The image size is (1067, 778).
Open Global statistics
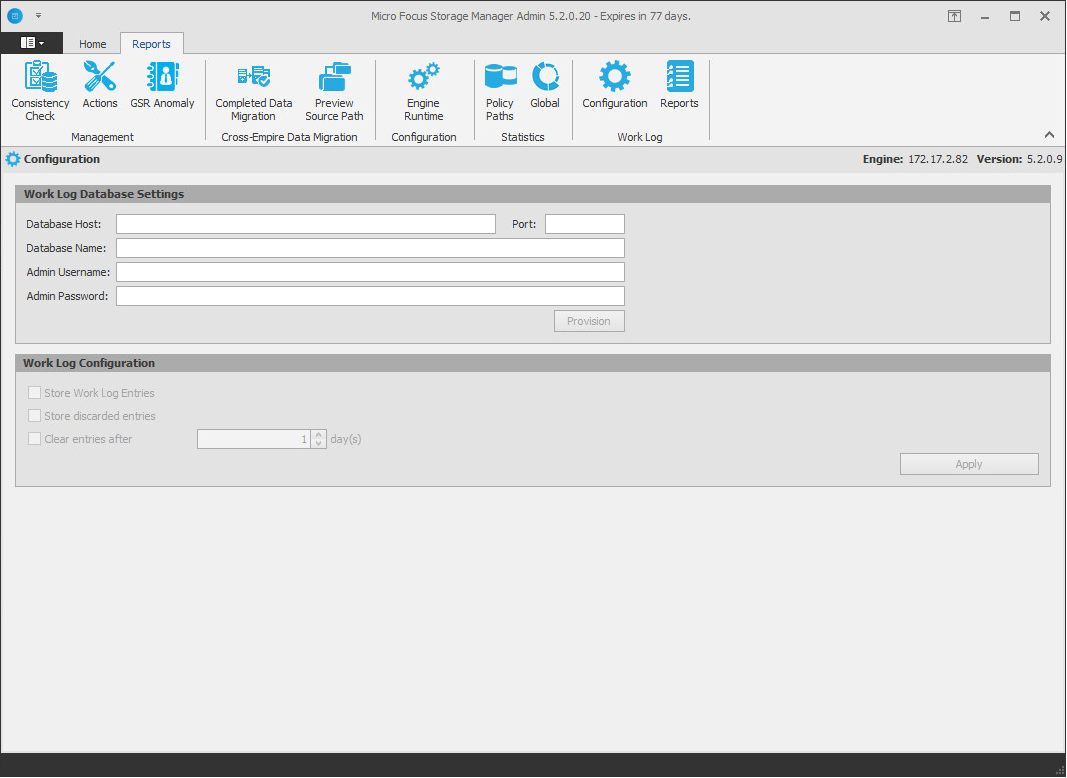(x=545, y=85)
